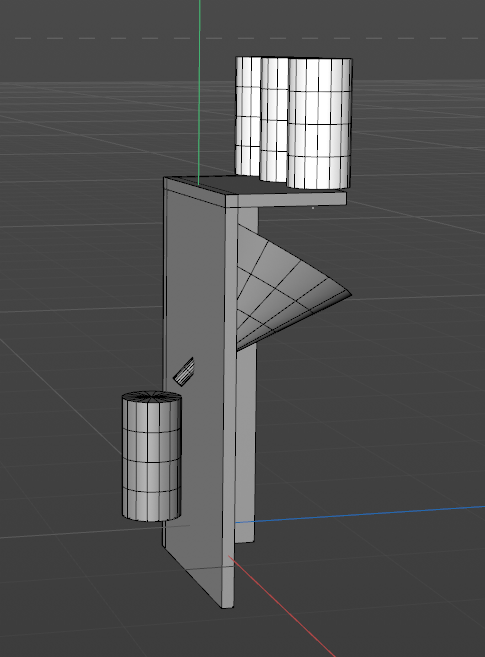Click the bottom corner of the tall front panel
The width and height of the screenshot is (485, 657).
click(227, 606)
